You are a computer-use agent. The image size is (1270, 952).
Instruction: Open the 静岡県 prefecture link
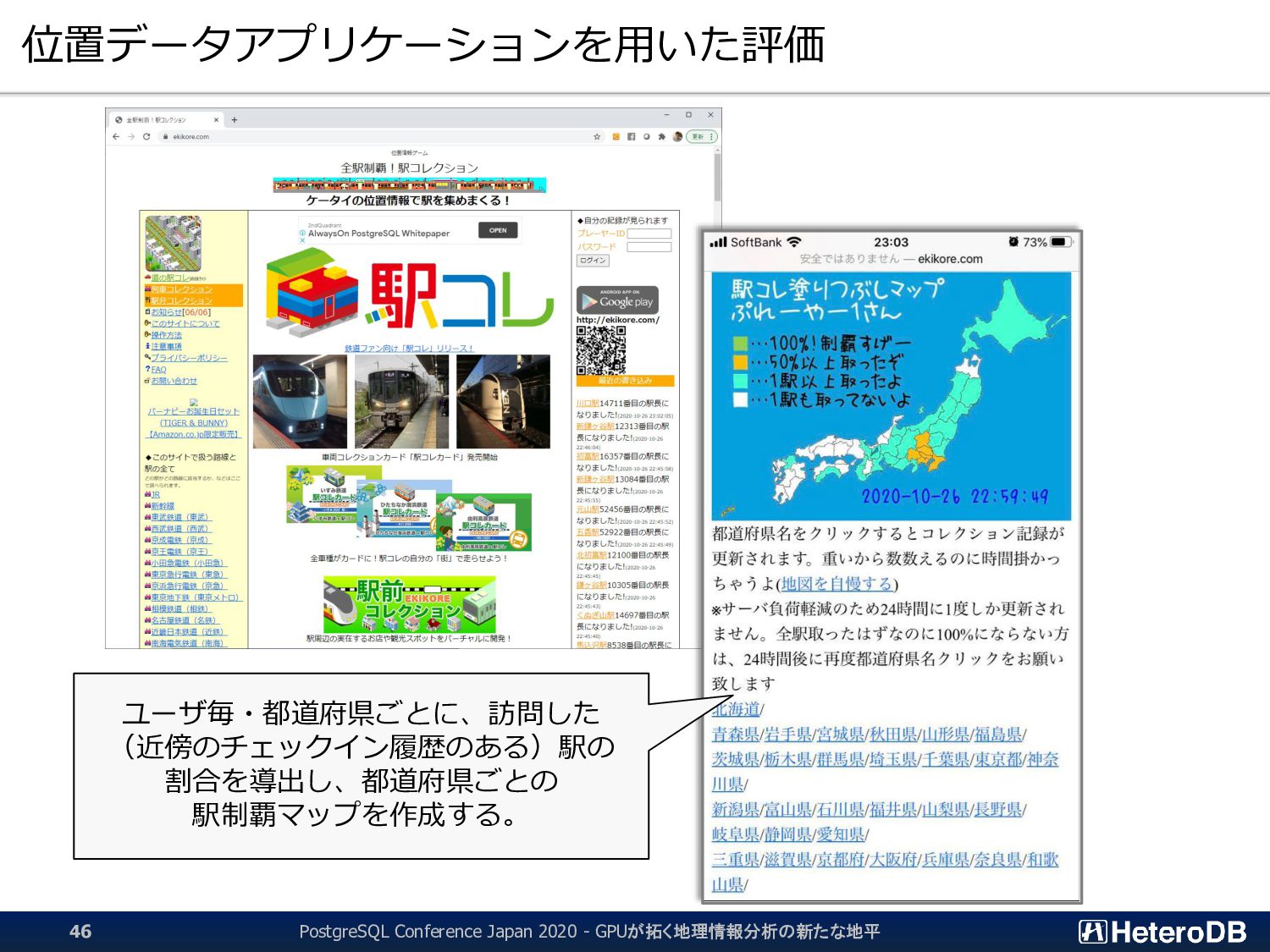pos(787,834)
